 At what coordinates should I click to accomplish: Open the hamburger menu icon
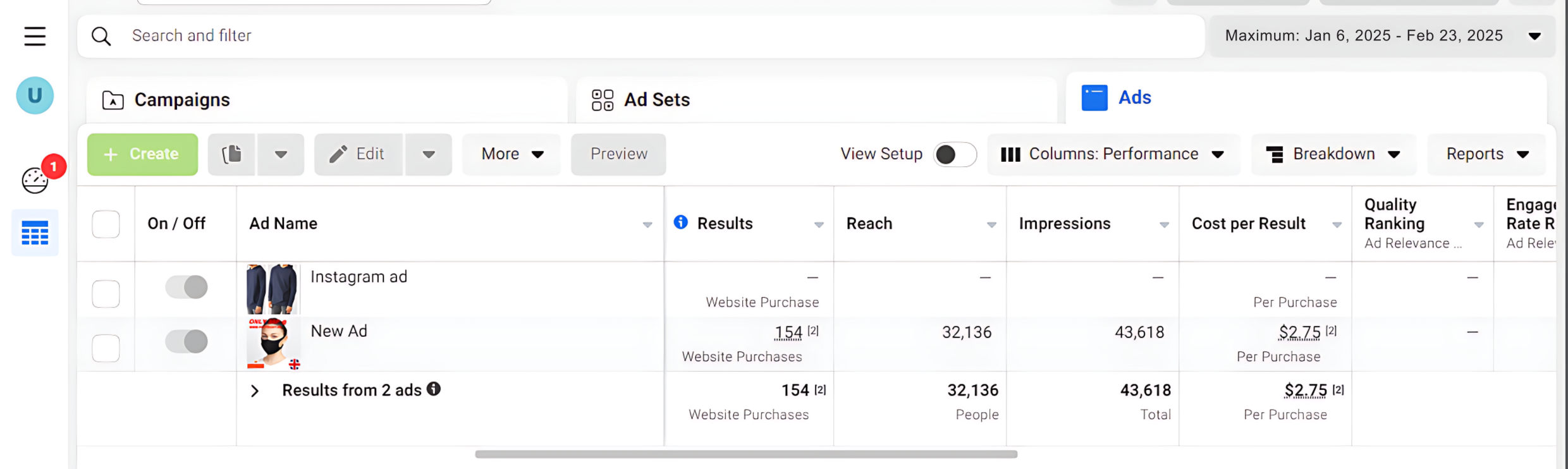click(x=35, y=36)
